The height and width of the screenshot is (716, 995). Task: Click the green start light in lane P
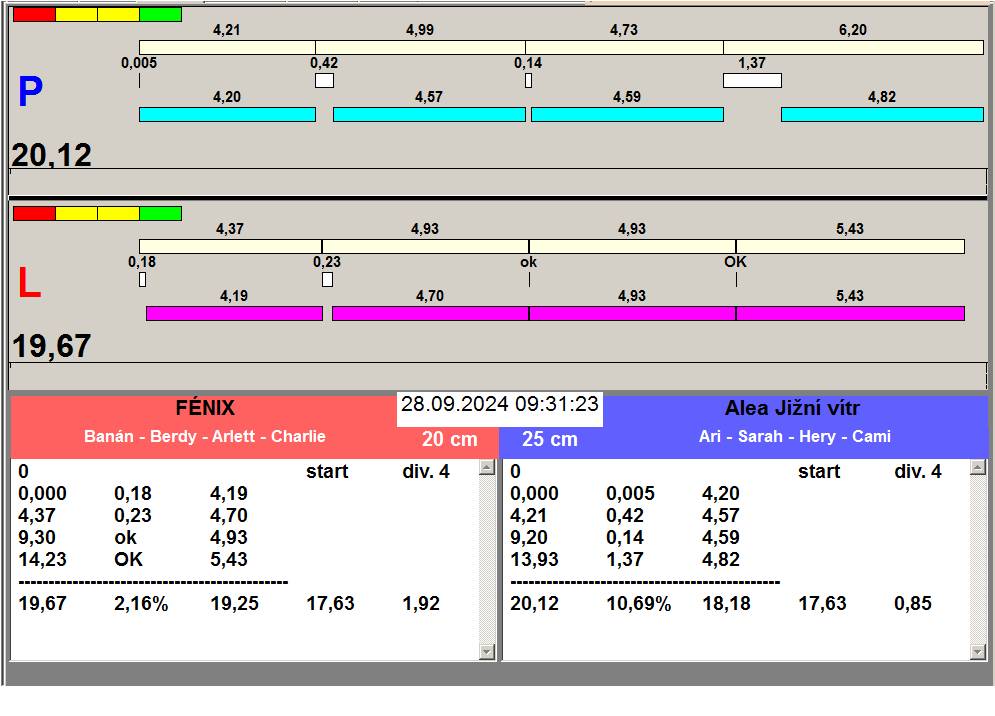pyautogui.click(x=160, y=15)
